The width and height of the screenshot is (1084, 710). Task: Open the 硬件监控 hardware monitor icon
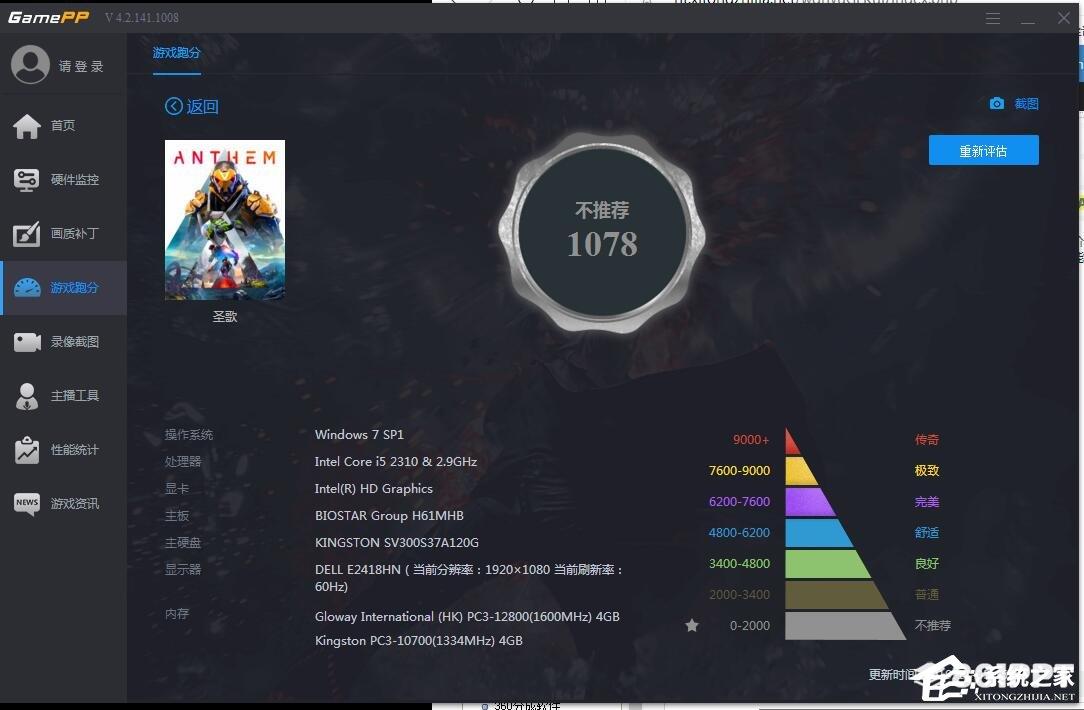click(x=26, y=180)
